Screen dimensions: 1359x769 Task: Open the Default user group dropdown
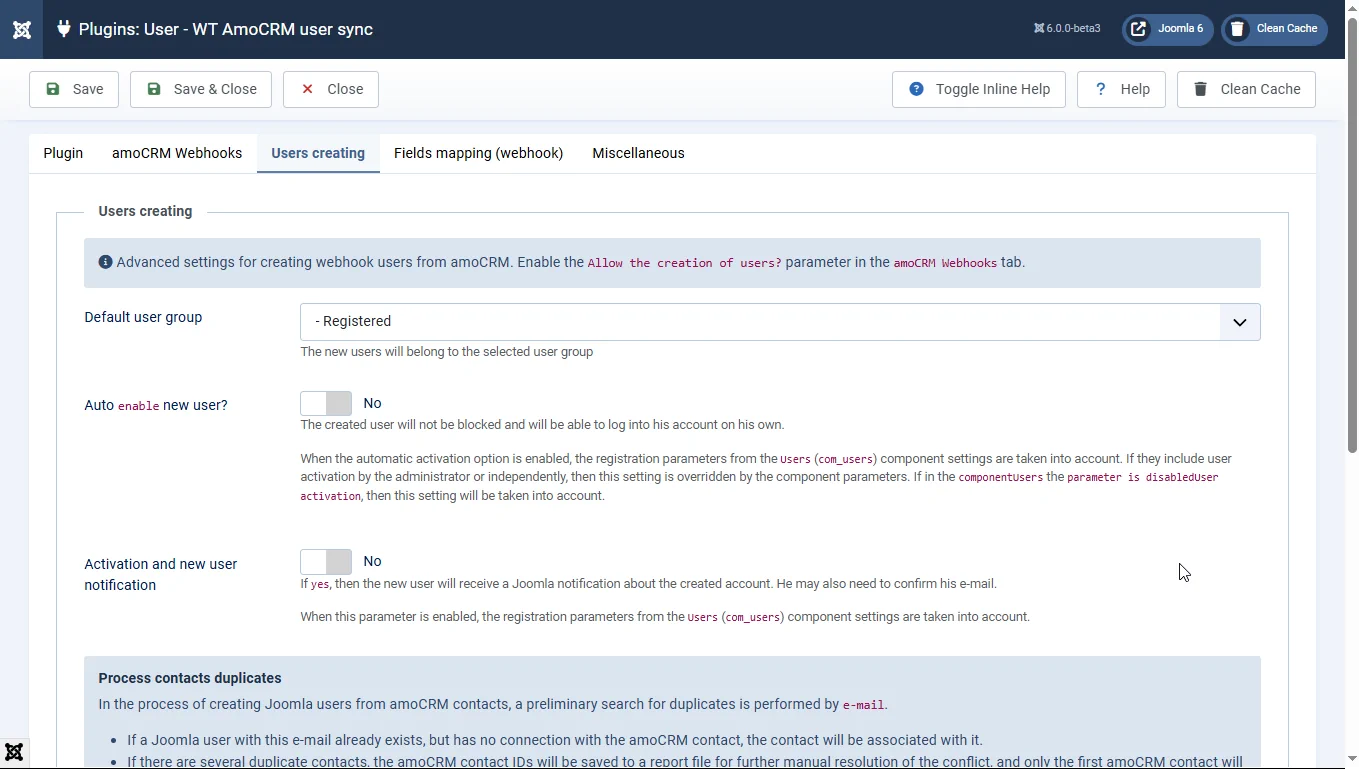(x=760, y=322)
